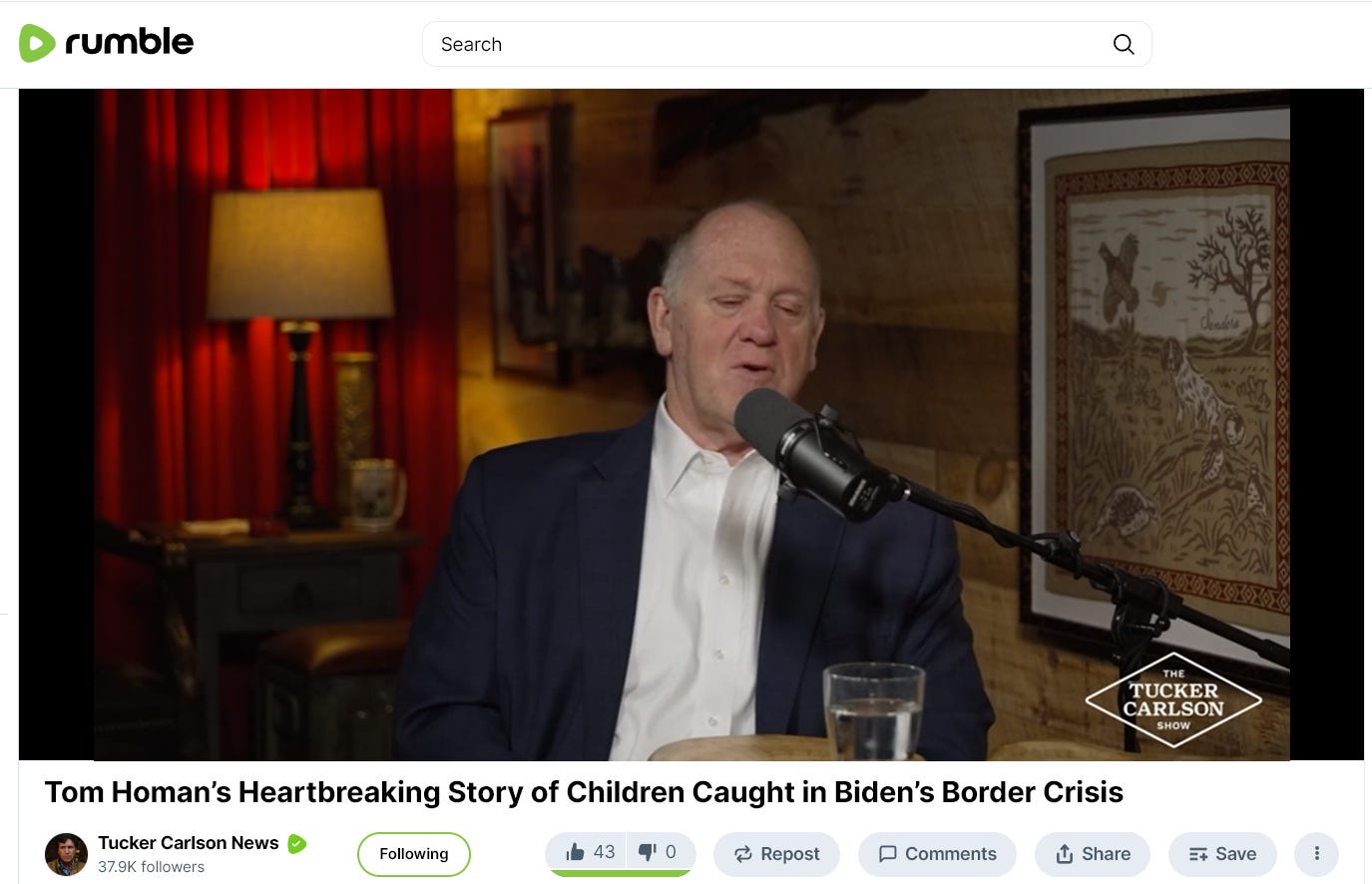
Task: Click the video player to toggle playback
Action: 691,424
